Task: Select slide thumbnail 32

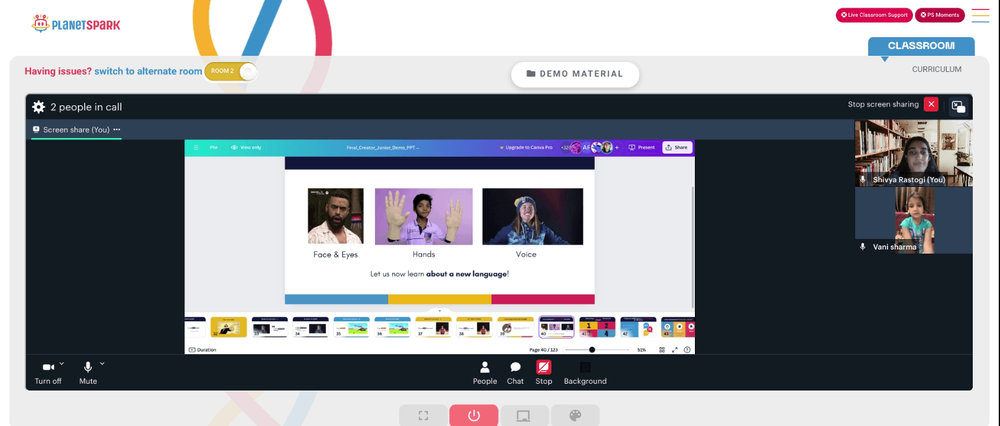Action: (228, 327)
